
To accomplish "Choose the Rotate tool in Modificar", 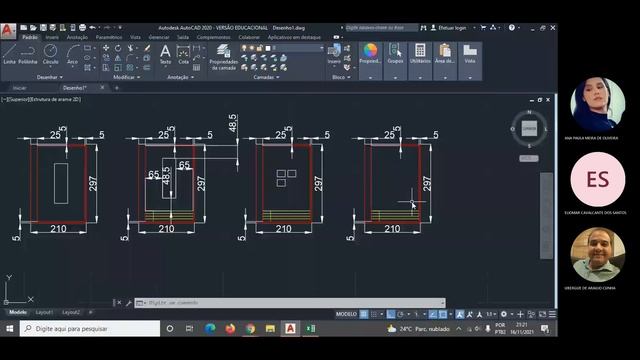I will point(118,48).
